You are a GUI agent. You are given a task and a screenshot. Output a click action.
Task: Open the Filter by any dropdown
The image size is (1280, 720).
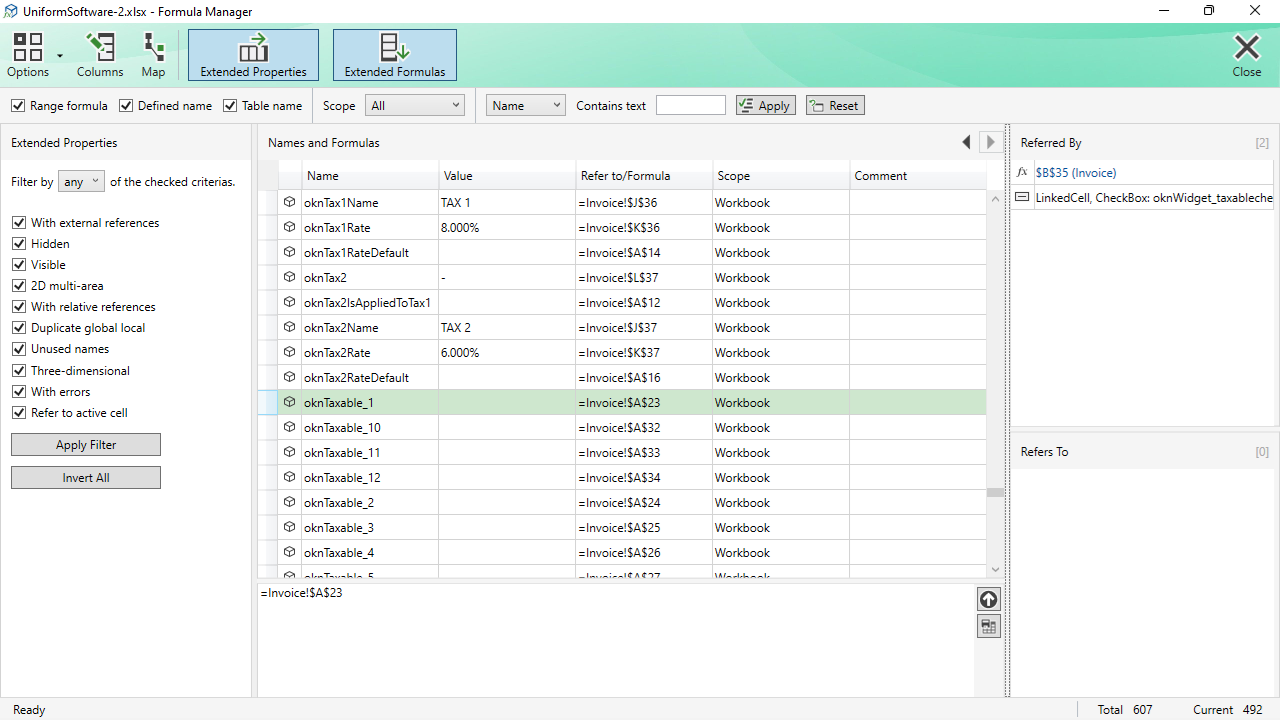[x=81, y=181]
